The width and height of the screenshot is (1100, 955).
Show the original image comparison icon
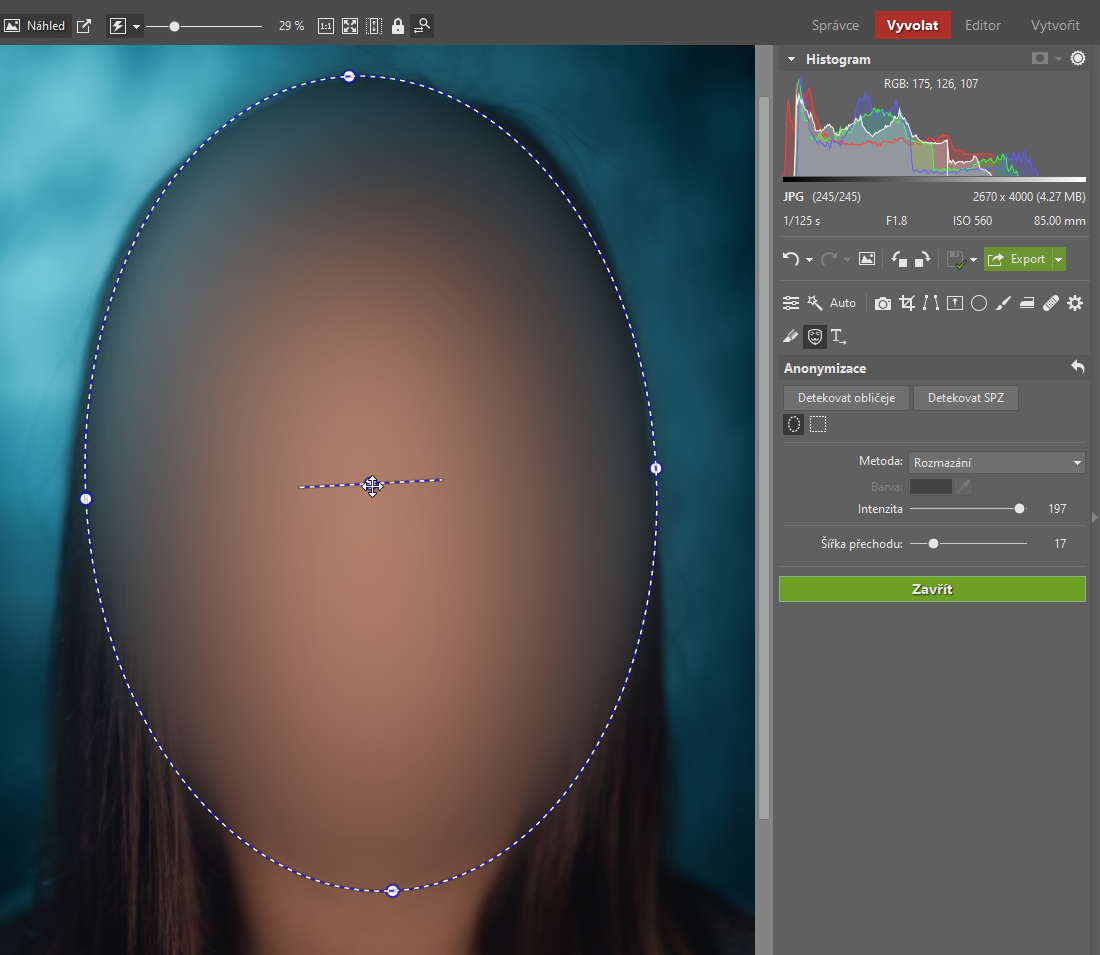tap(867, 259)
